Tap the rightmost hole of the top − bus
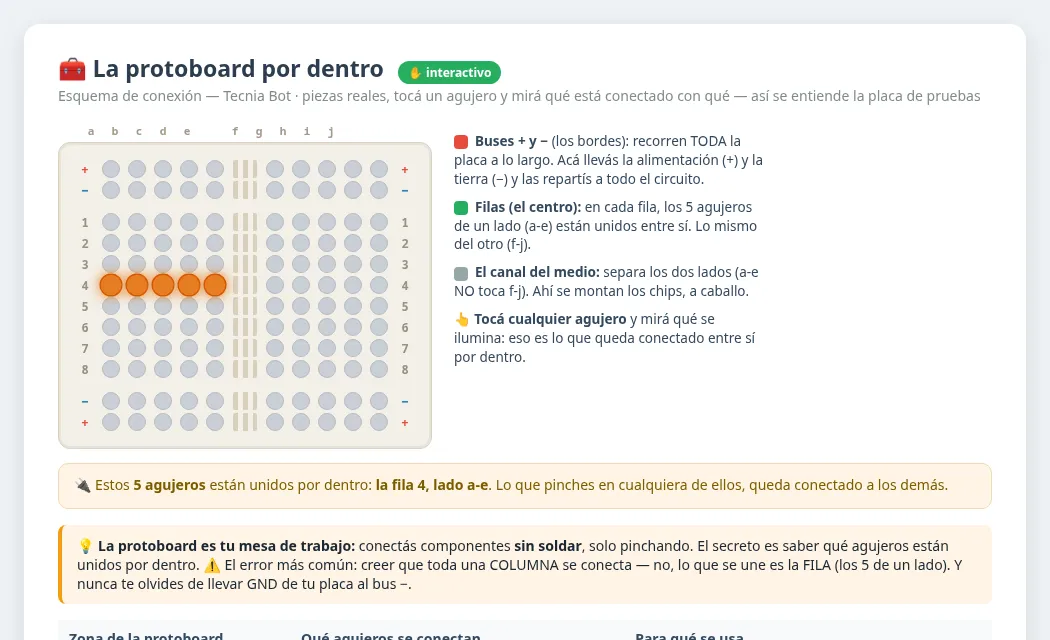This screenshot has height=640, width=1050. click(x=379, y=190)
